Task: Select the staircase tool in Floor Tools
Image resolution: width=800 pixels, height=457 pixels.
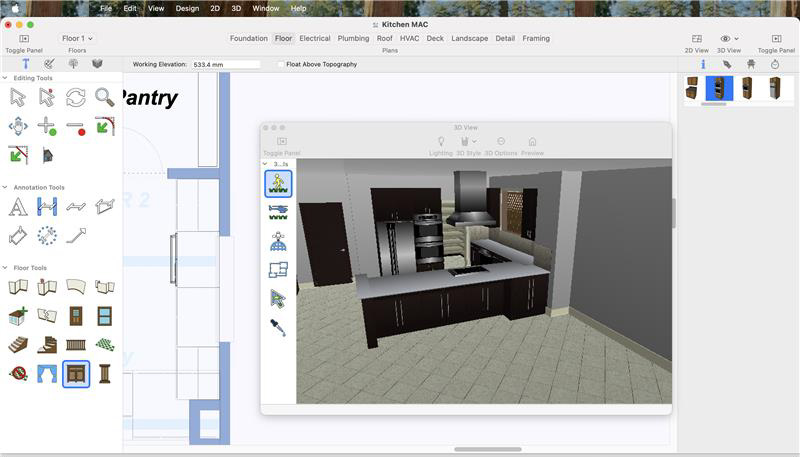Action: click(x=18, y=345)
